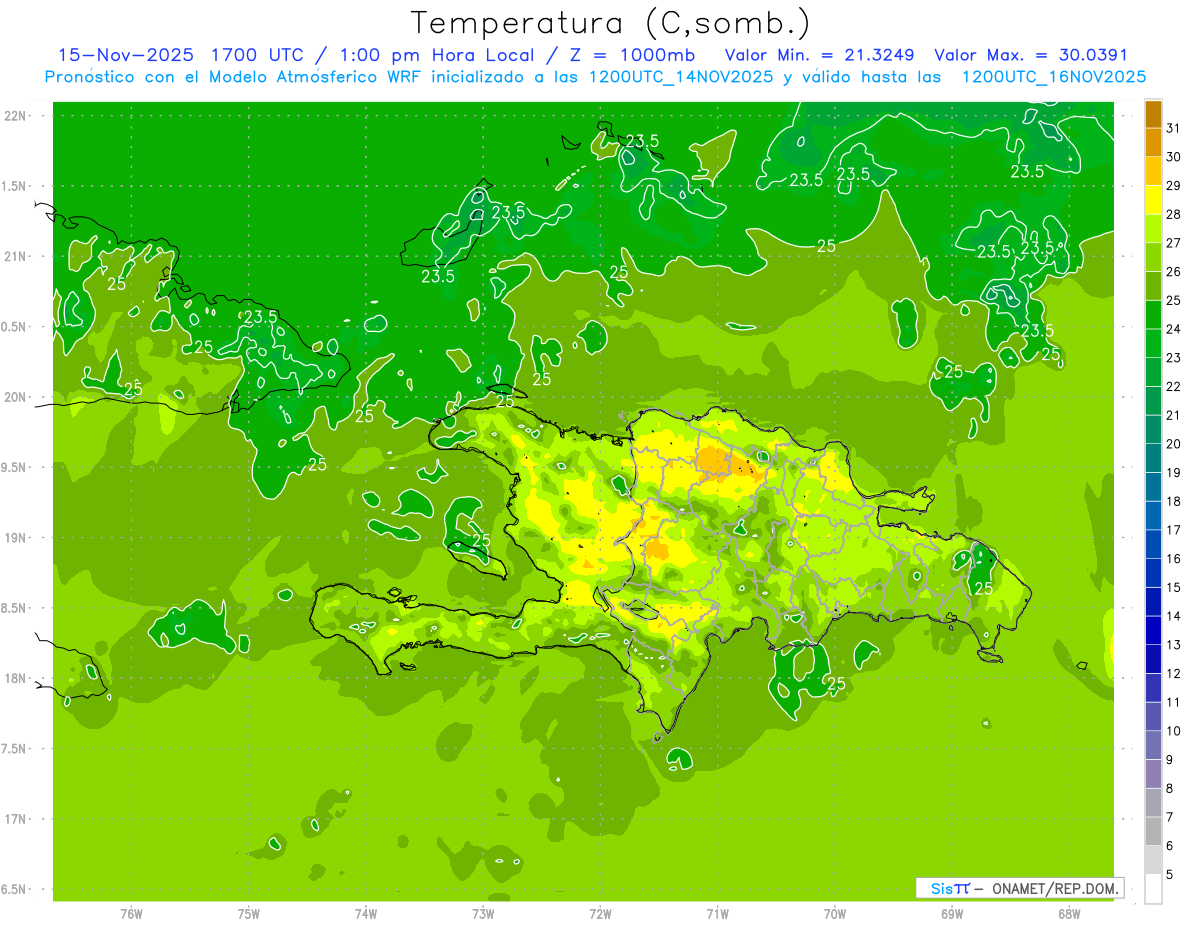1200x927 pixels.
Task: Select 'Valor Max. = 30.0391' text
Action: pyautogui.click(x=1031, y=55)
